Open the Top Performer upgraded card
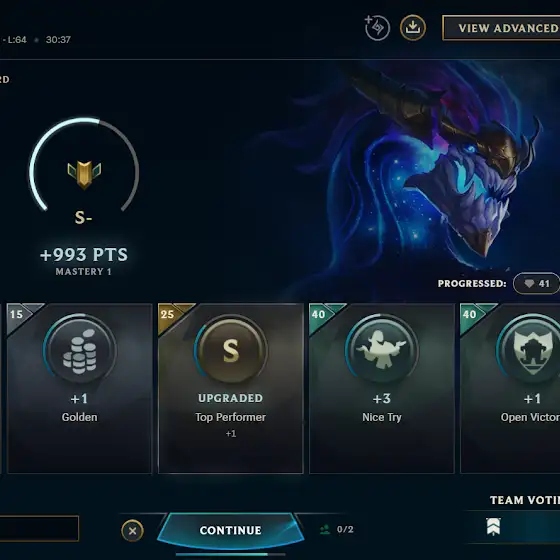The image size is (560, 560). tap(231, 389)
